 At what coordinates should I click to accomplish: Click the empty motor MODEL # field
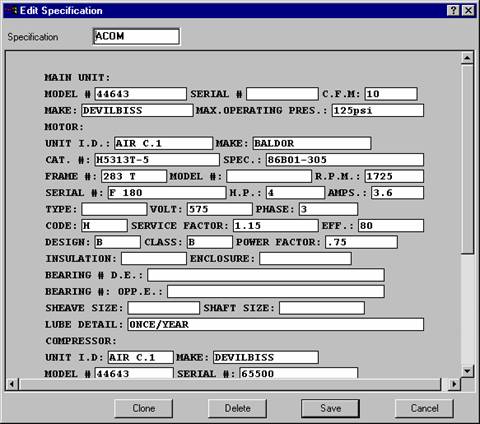tap(269, 176)
